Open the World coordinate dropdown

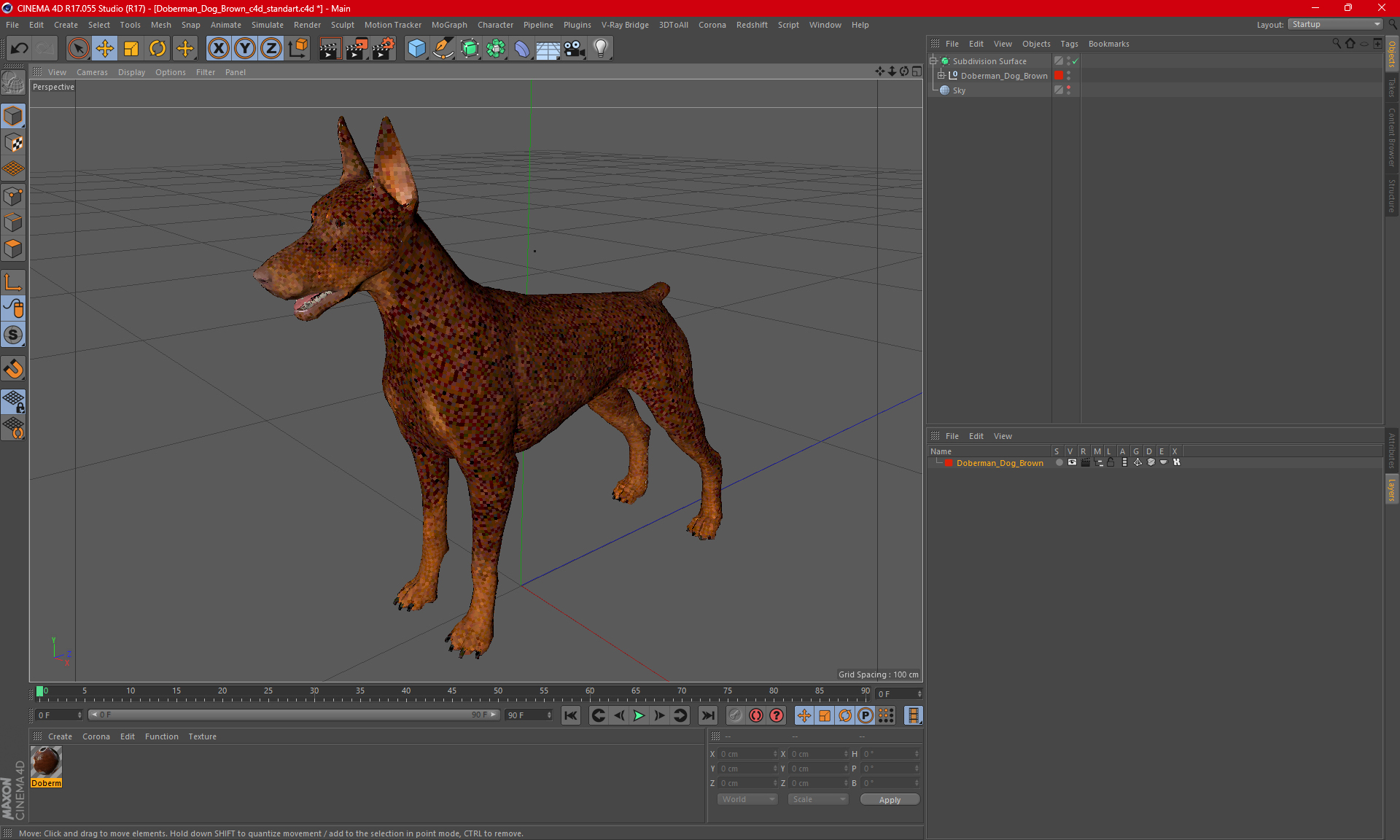pos(748,799)
